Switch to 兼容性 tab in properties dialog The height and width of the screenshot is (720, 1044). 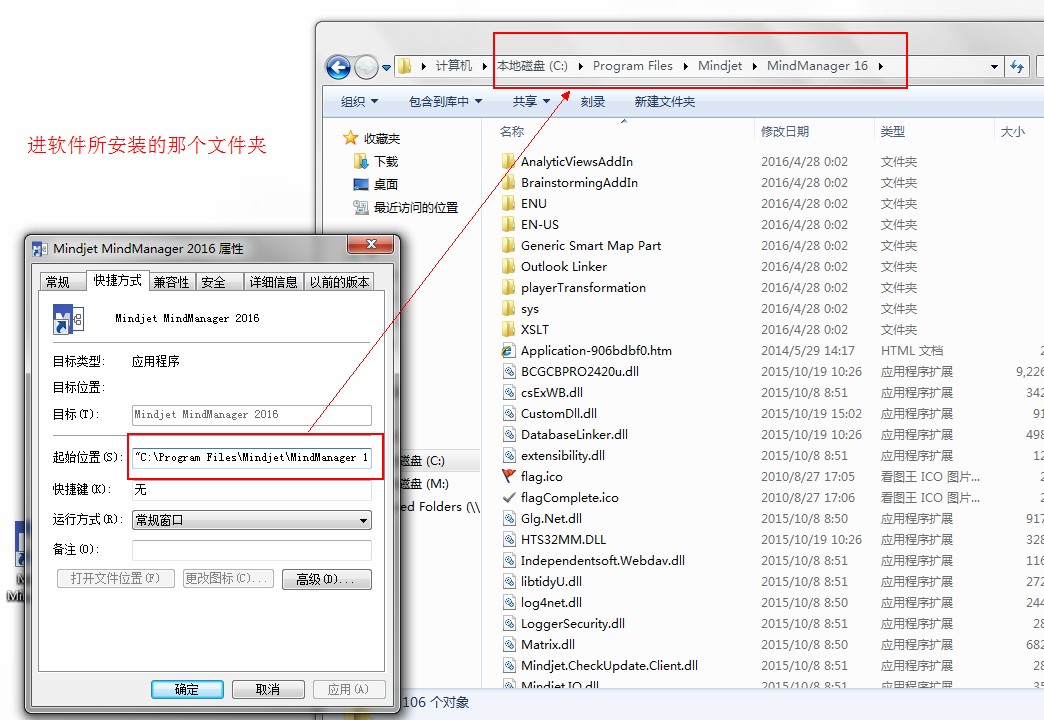(172, 282)
